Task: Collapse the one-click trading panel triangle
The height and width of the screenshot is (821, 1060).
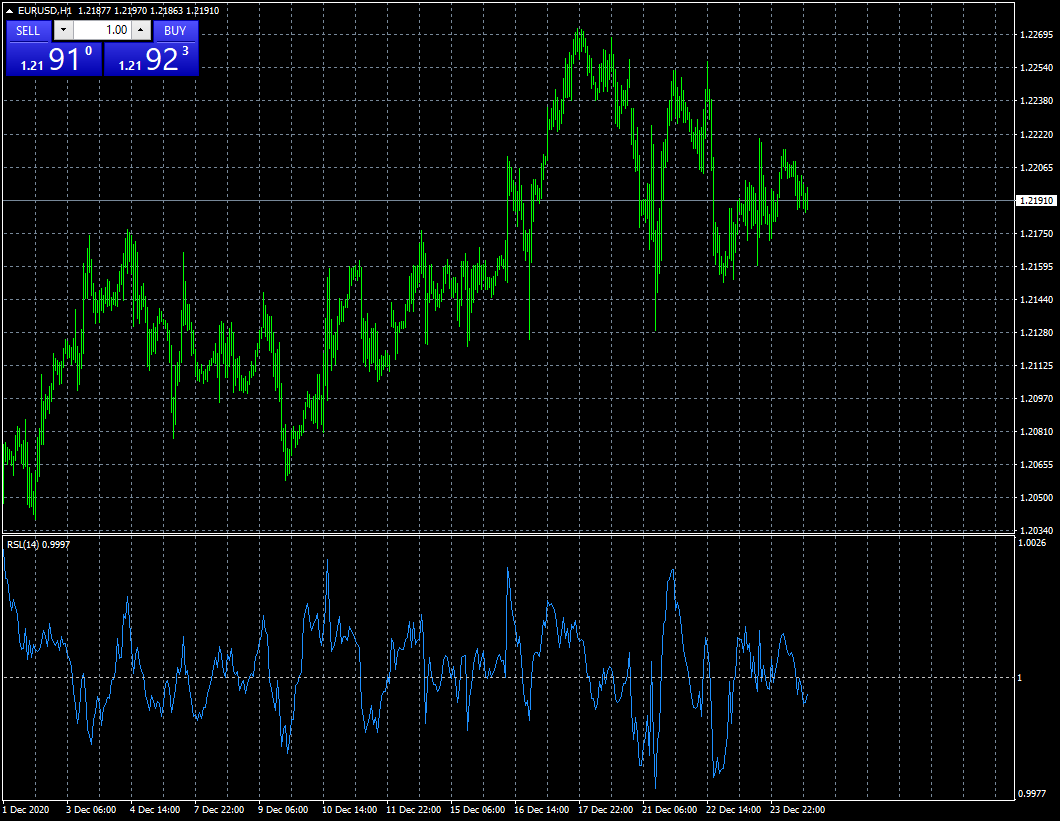Action: (9, 11)
